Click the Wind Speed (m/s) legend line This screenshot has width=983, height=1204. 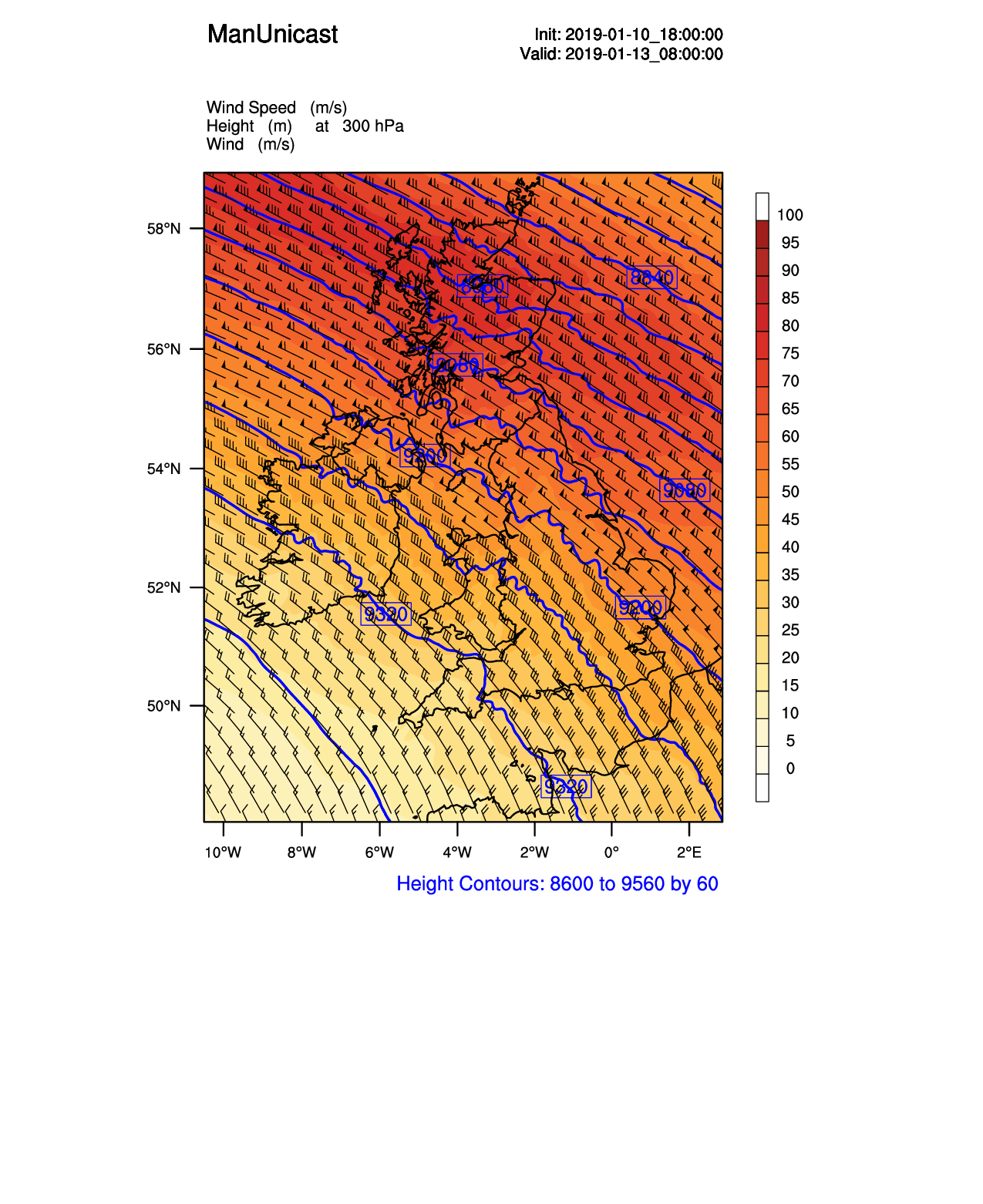277,107
